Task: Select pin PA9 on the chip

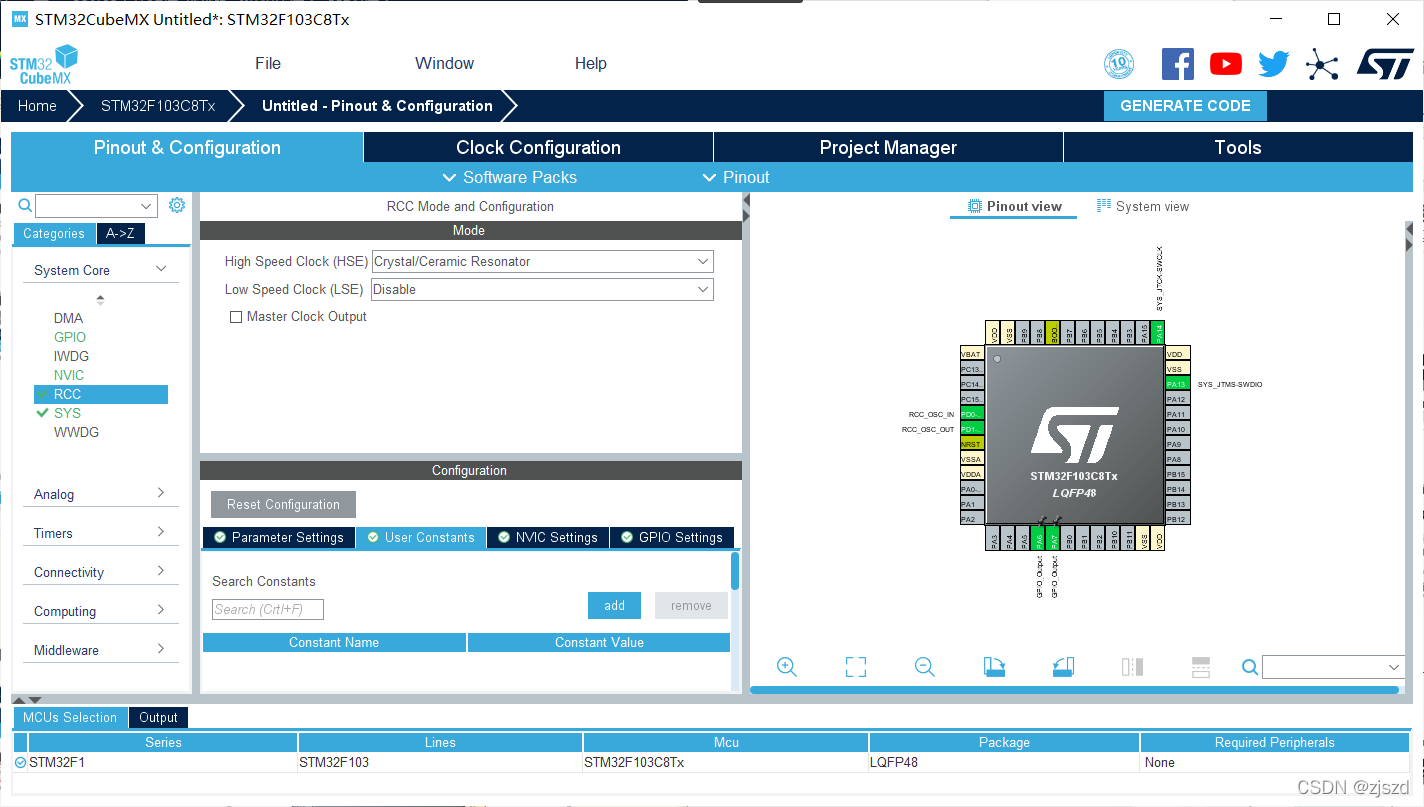Action: tap(1176, 444)
